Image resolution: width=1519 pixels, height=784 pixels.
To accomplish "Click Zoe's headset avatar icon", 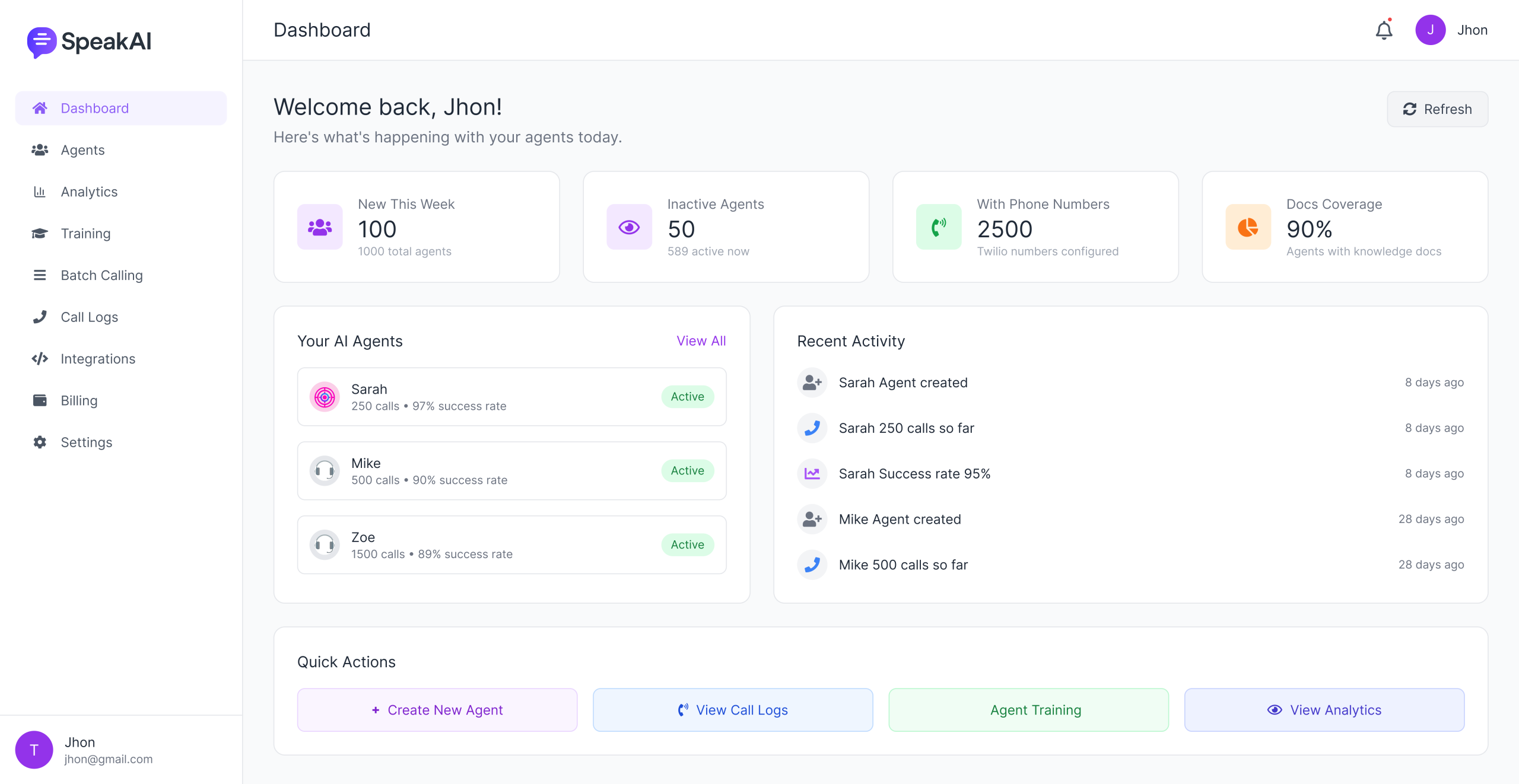I will [325, 544].
